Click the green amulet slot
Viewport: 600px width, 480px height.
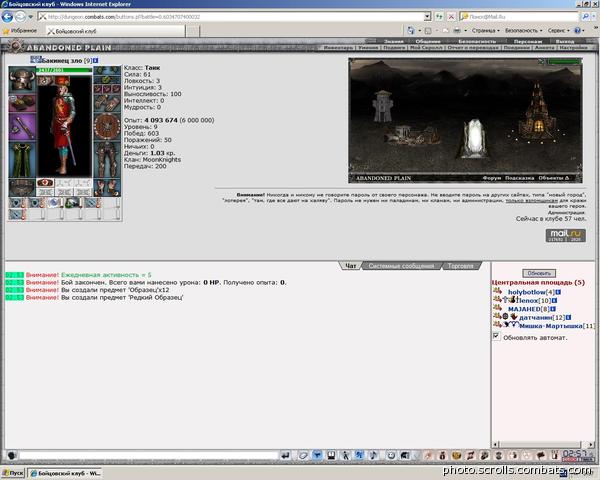[107, 80]
